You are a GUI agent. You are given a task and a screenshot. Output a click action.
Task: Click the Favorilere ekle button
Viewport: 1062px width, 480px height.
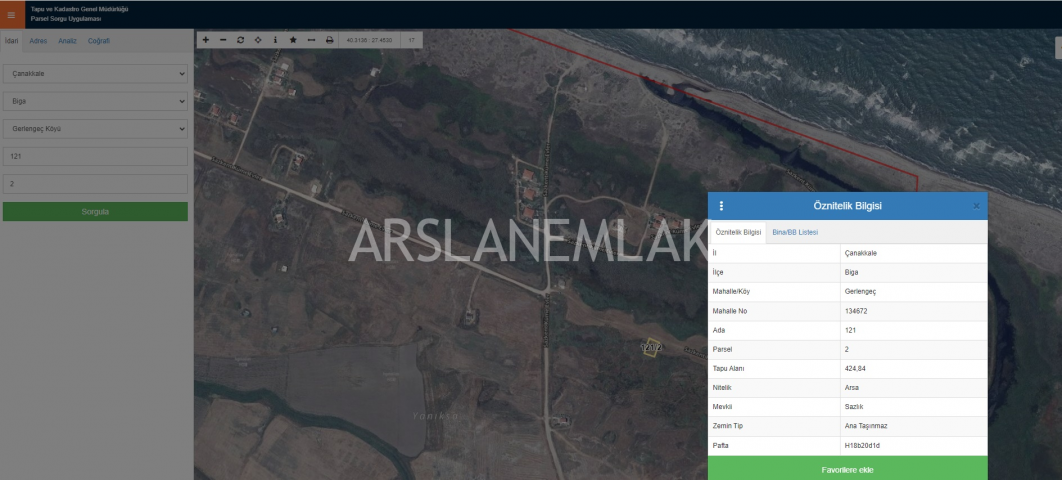tap(847, 469)
